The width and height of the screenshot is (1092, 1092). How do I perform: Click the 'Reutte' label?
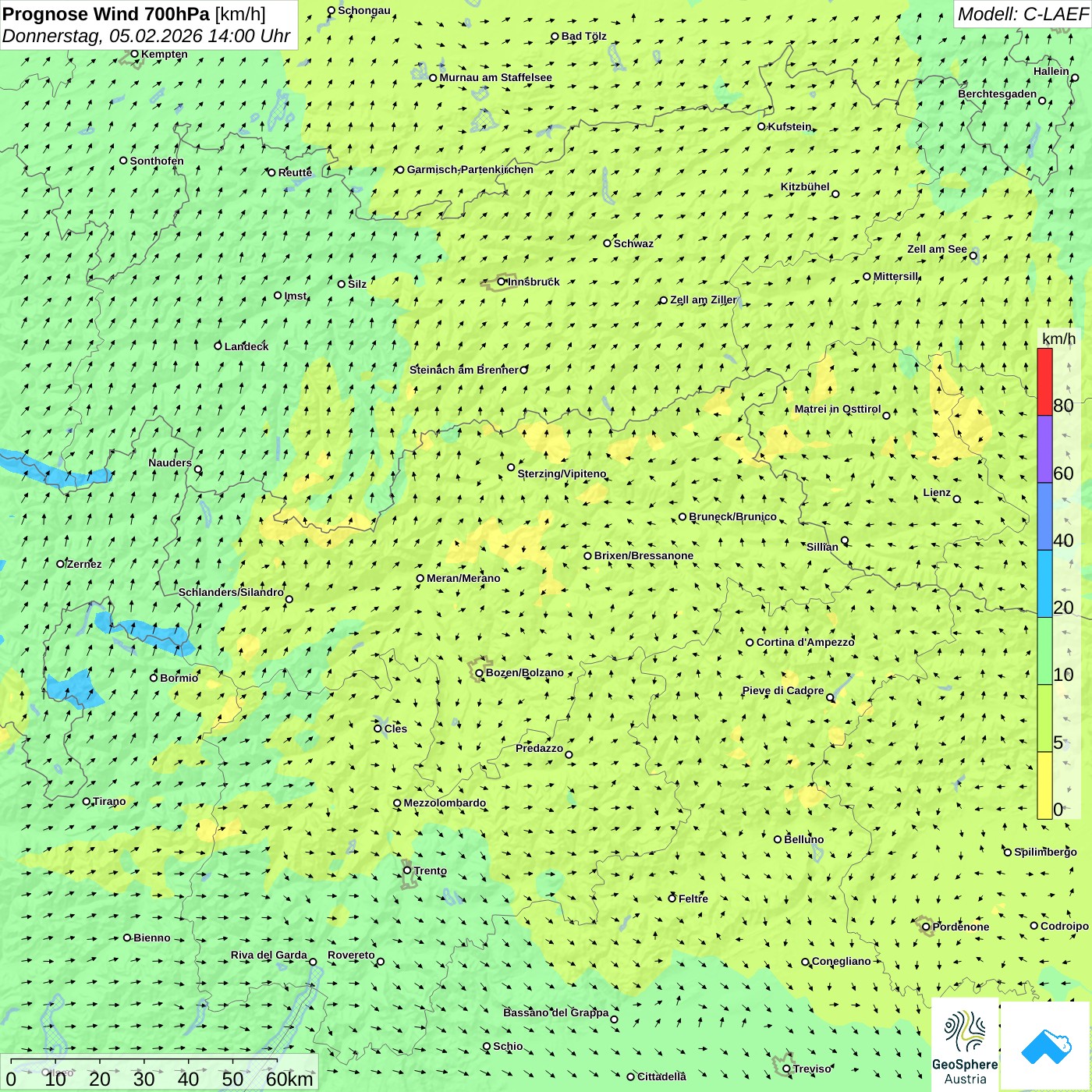click(x=295, y=172)
